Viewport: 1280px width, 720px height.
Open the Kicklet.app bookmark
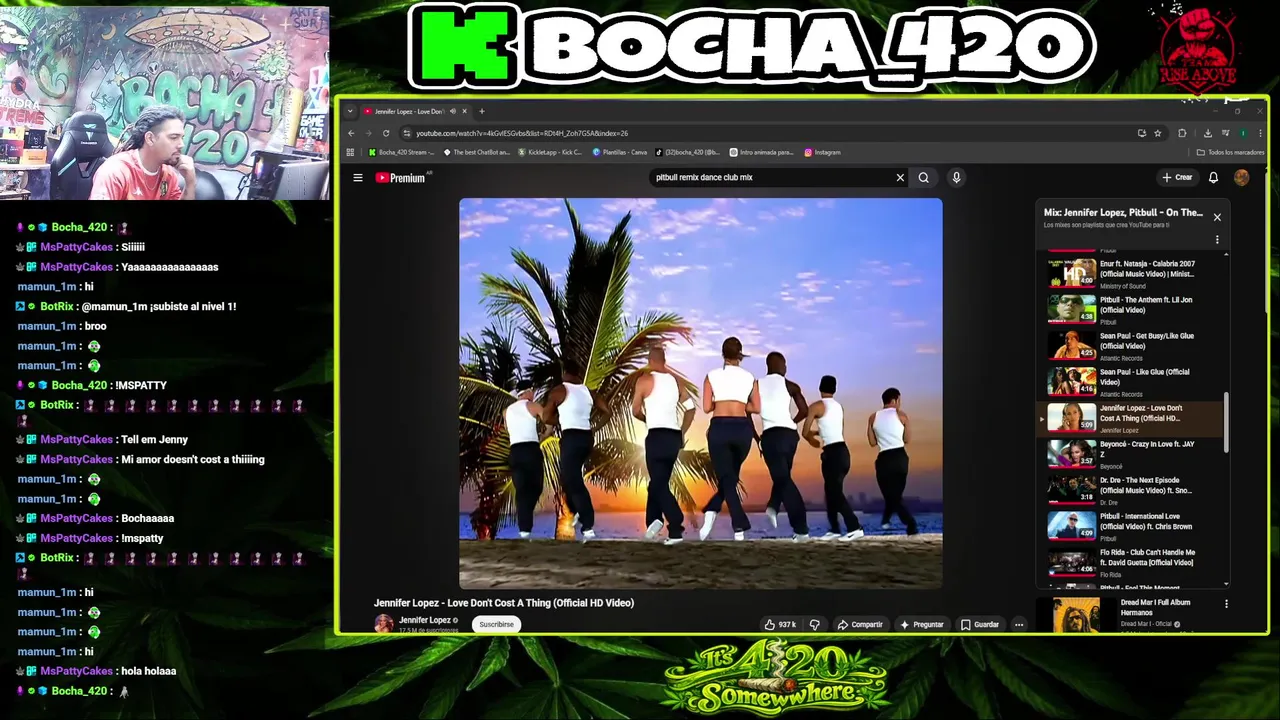[x=549, y=153]
